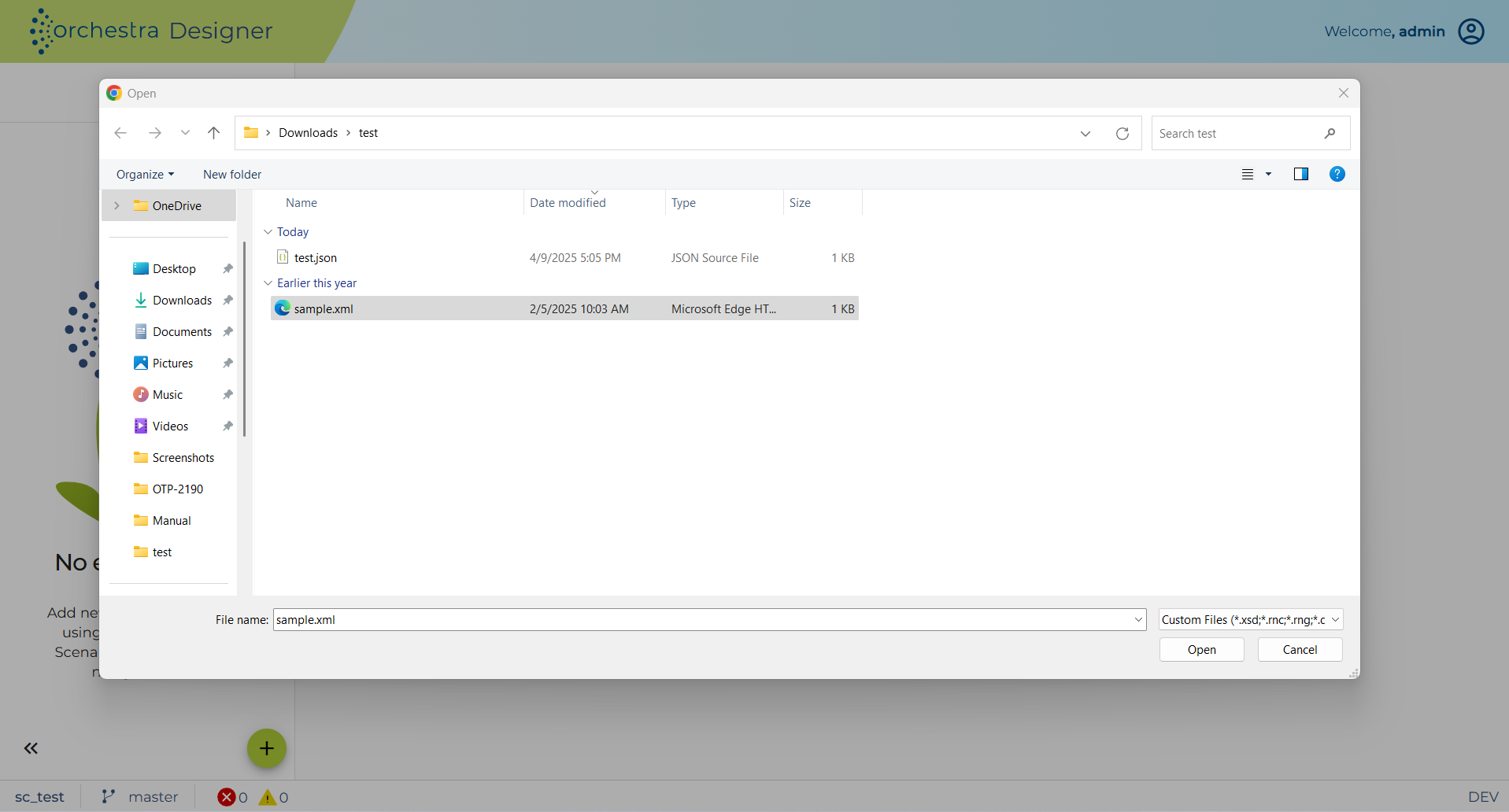
Task: Collapse the Earlier this year group
Action: 268,283
